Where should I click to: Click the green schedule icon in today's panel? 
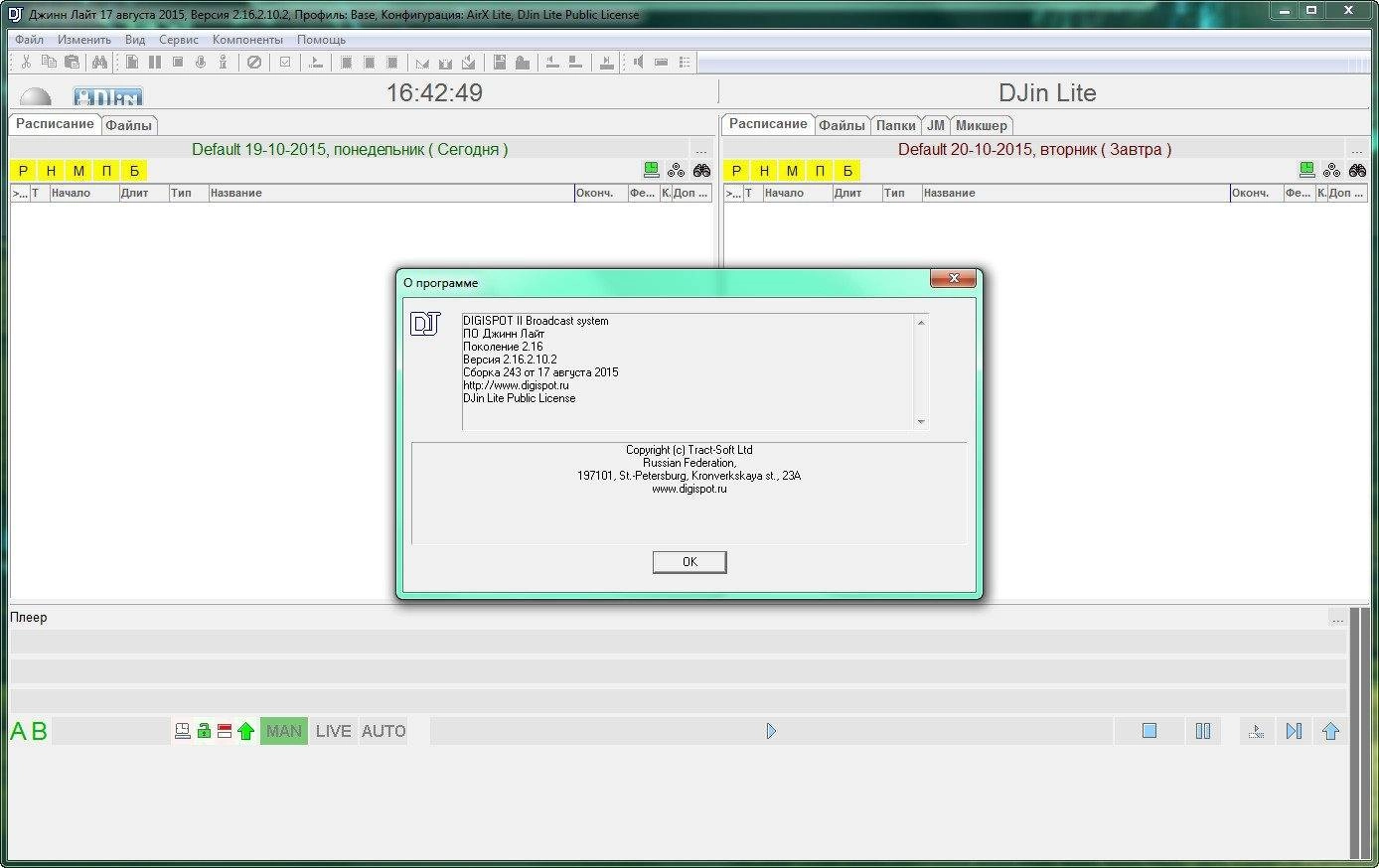tap(652, 170)
